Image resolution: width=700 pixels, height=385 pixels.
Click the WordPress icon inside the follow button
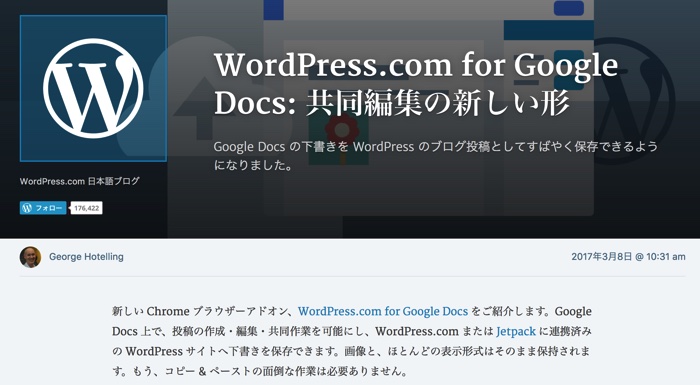click(27, 208)
